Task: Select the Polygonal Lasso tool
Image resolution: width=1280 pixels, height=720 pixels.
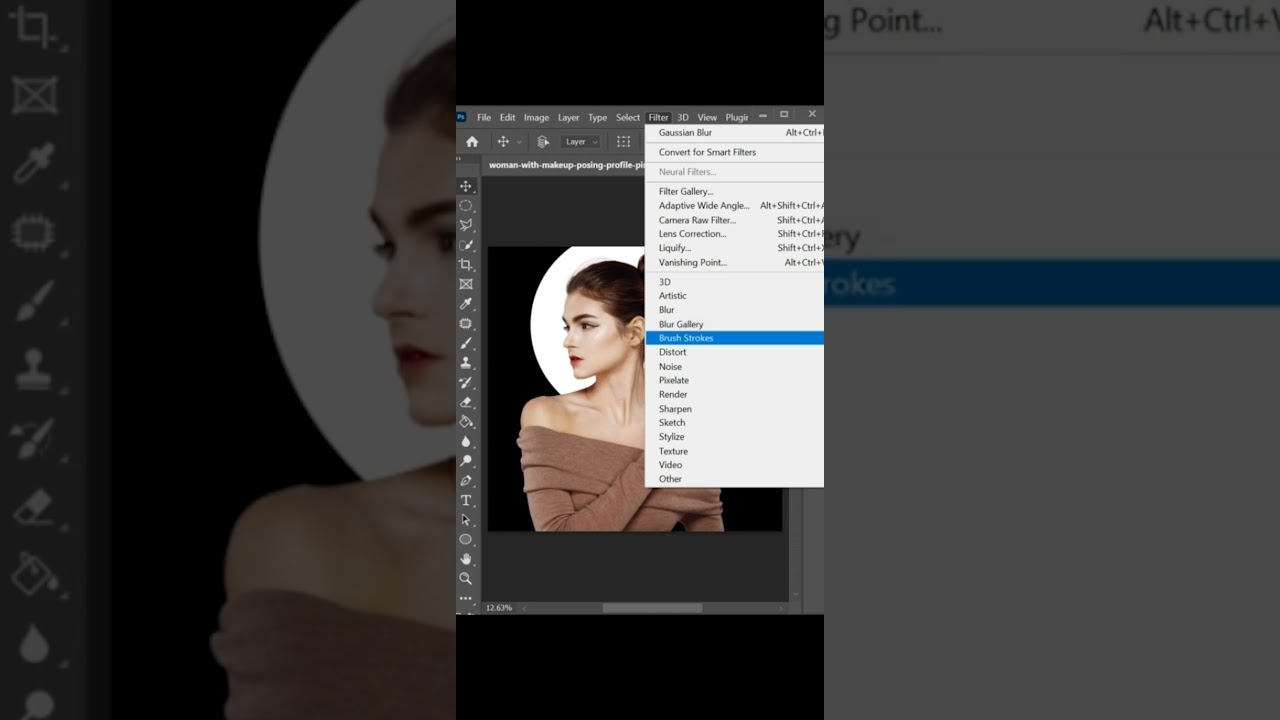Action: 466,225
